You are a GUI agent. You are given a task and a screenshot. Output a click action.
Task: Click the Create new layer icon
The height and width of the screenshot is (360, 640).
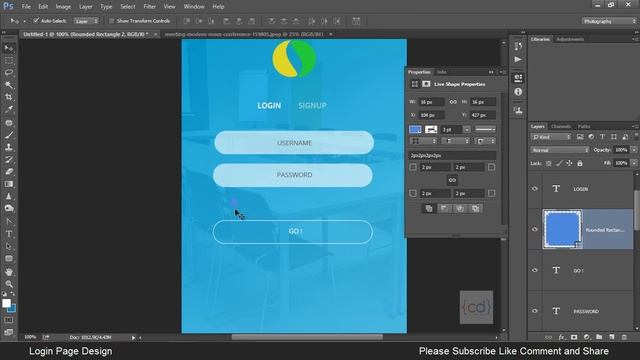pyautogui.click(x=611, y=337)
